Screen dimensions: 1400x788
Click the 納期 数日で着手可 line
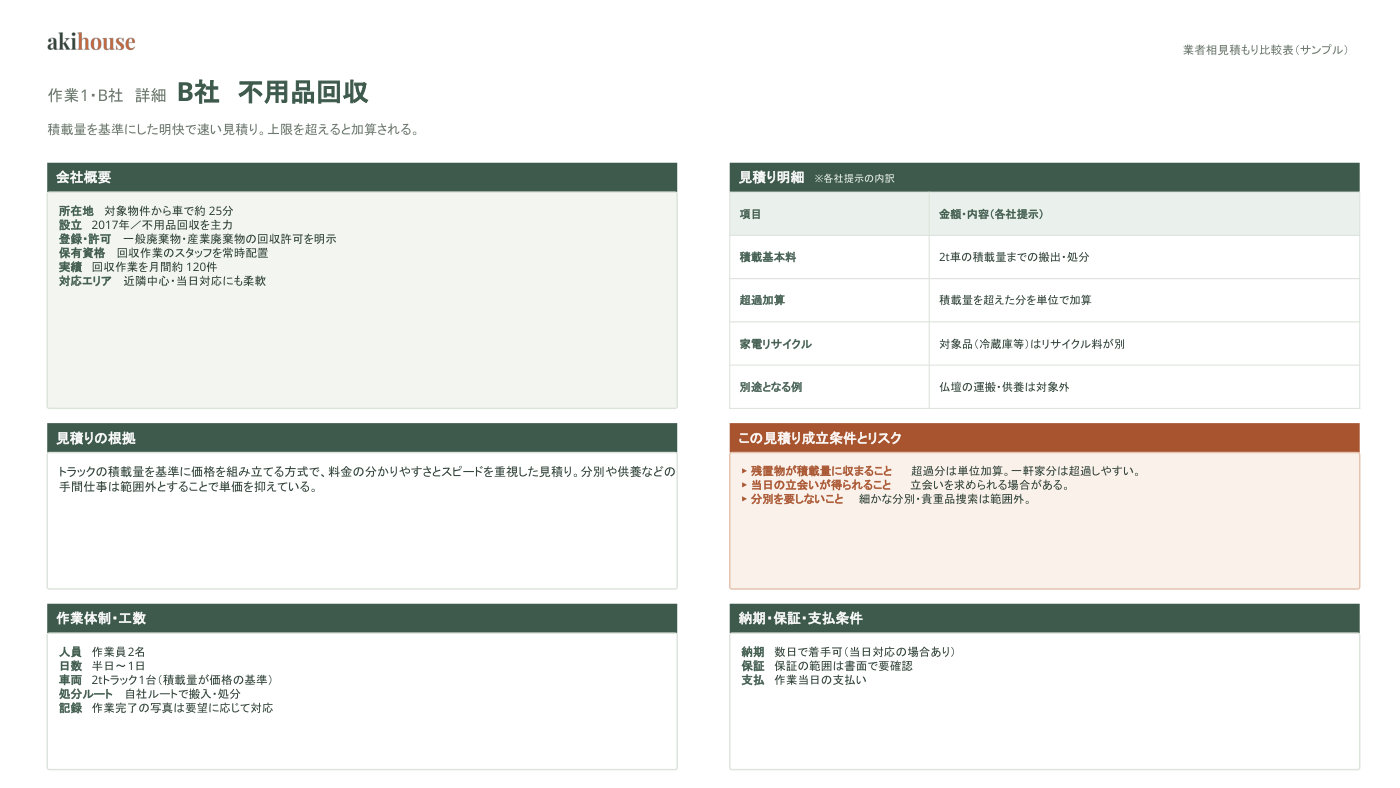[848, 652]
